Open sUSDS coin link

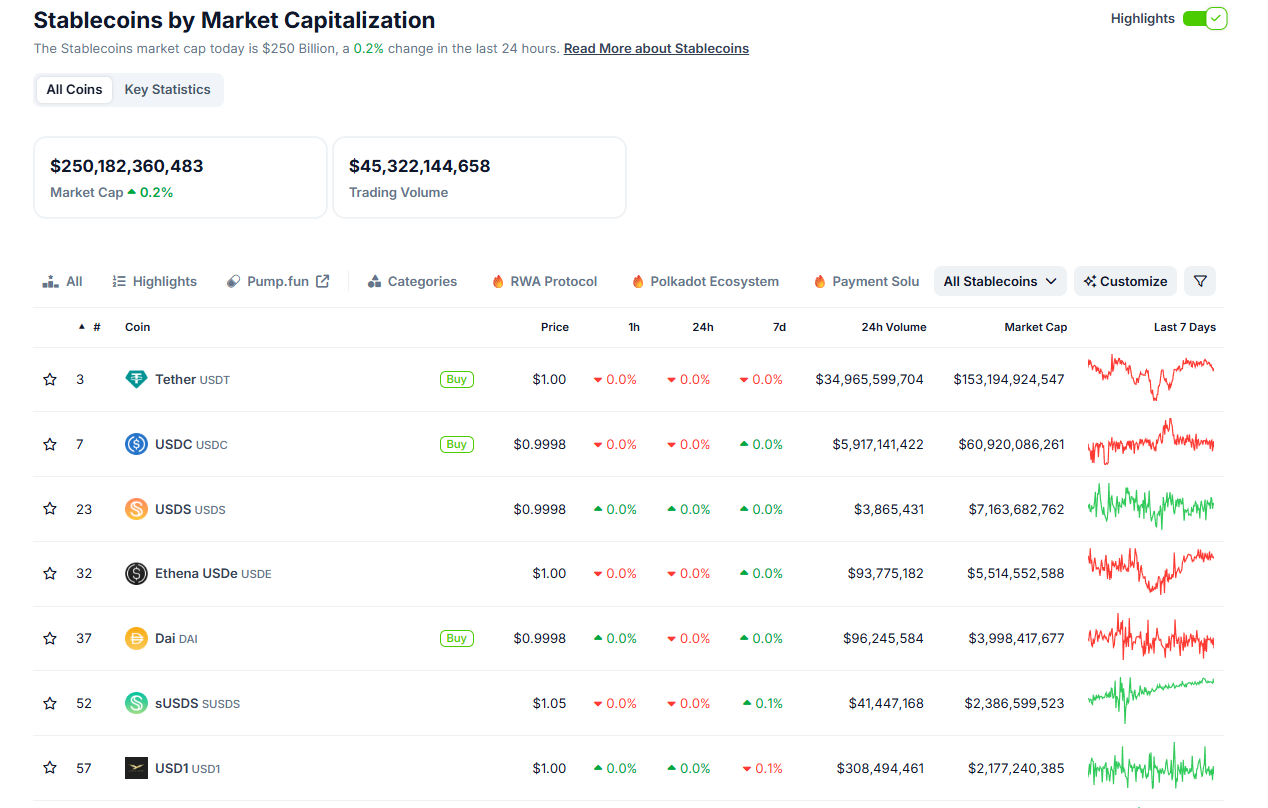pos(197,703)
